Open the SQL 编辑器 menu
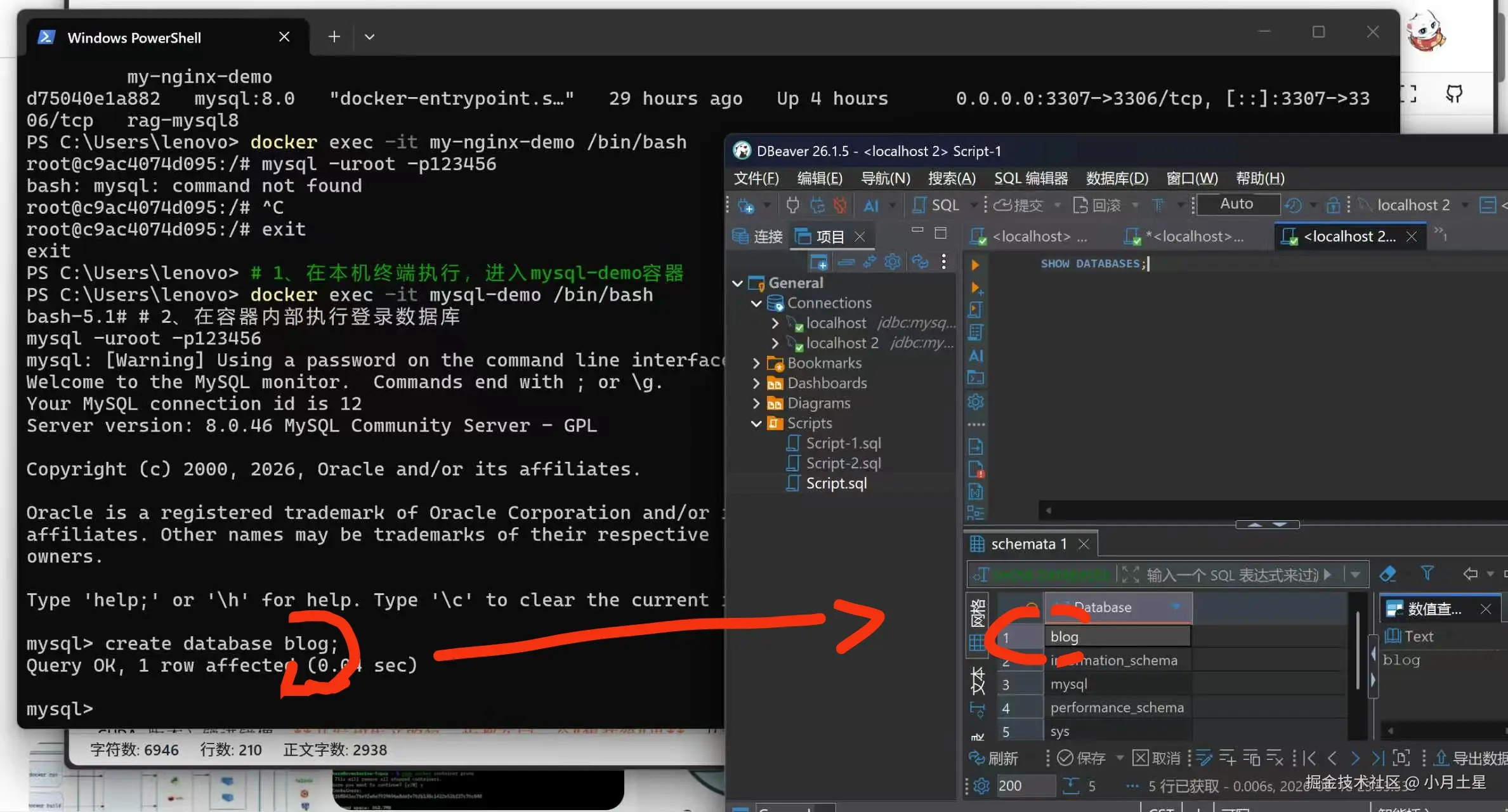Screen dimensions: 1508x812 coord(1031,178)
